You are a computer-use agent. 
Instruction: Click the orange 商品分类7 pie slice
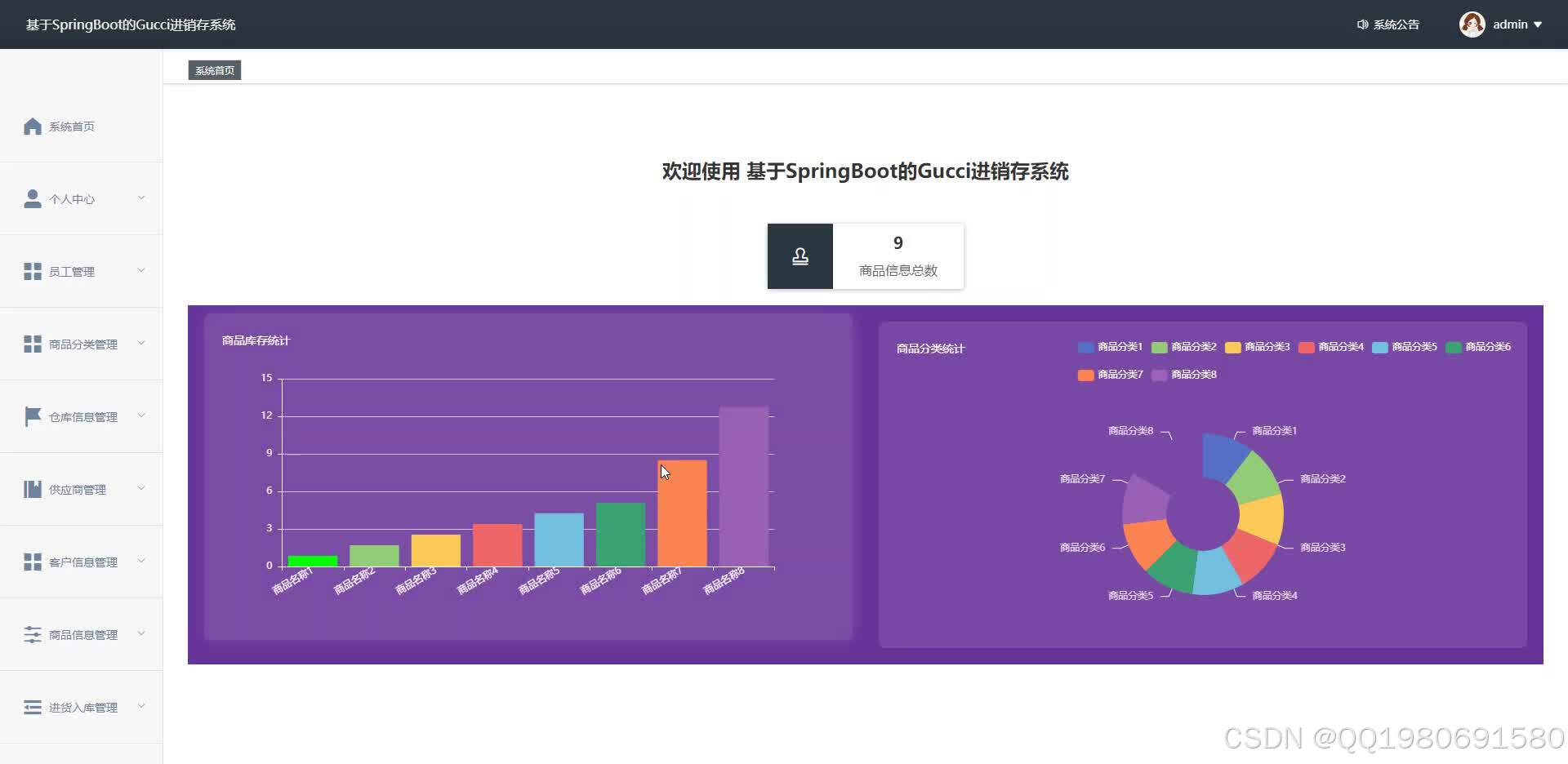tap(1147, 543)
